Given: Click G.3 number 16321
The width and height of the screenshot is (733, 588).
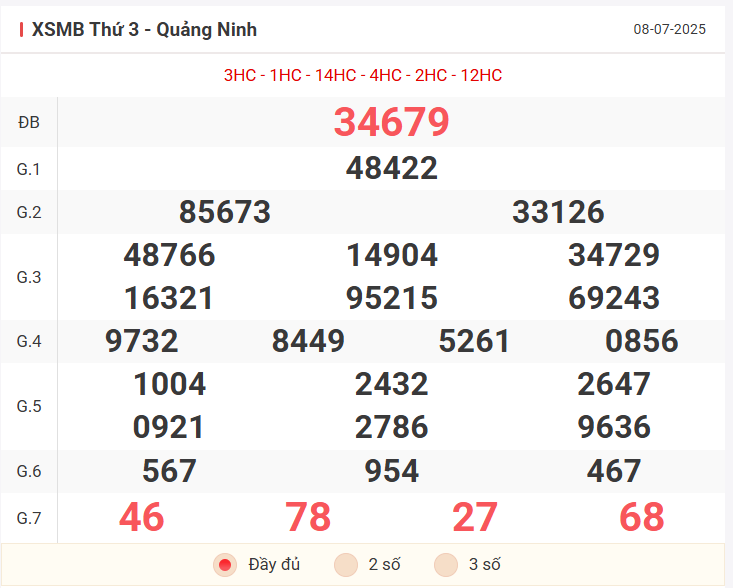Looking at the screenshot, I should coord(169,298).
